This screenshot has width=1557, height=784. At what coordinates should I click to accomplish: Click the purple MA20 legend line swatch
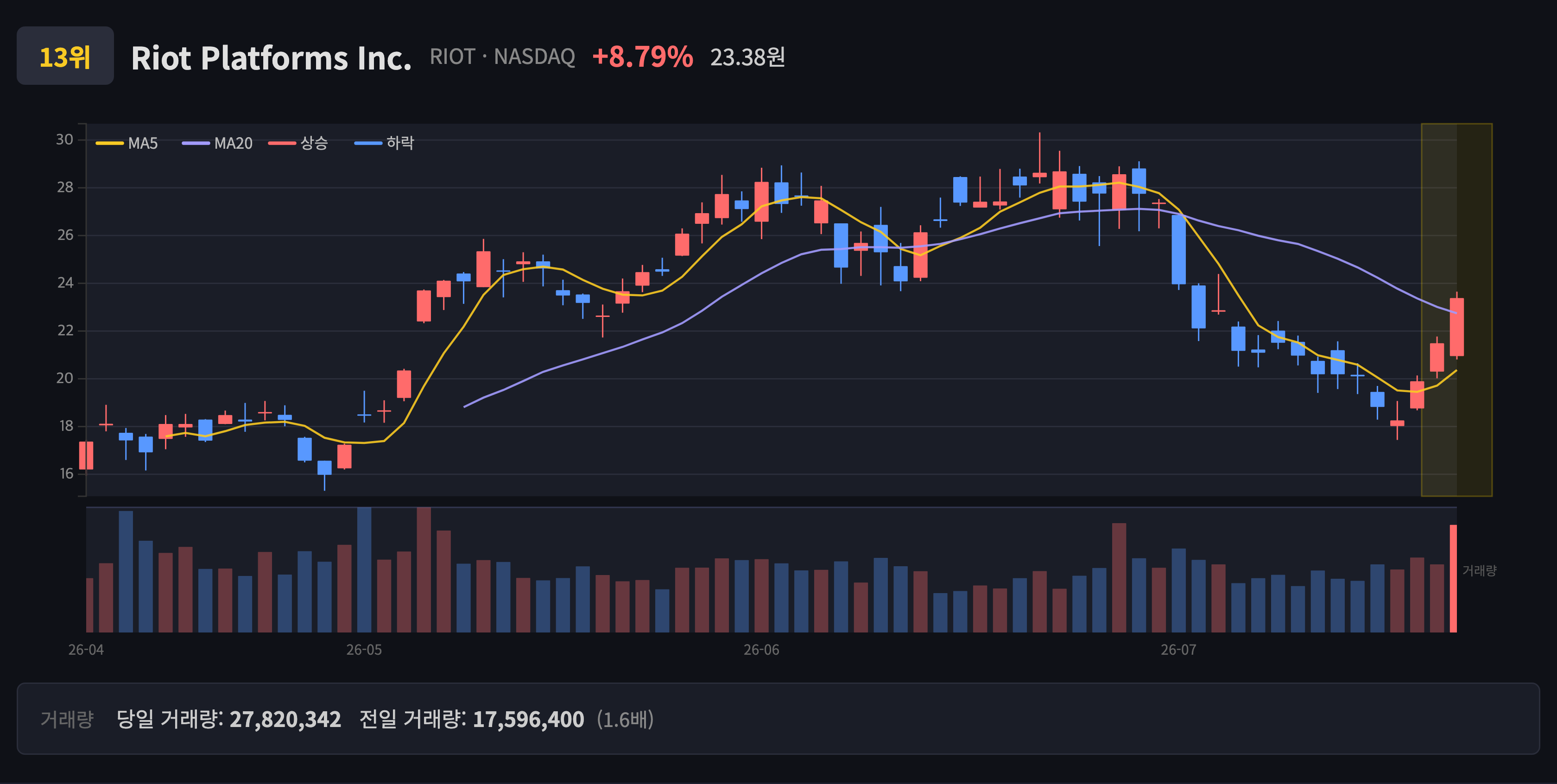[x=196, y=143]
